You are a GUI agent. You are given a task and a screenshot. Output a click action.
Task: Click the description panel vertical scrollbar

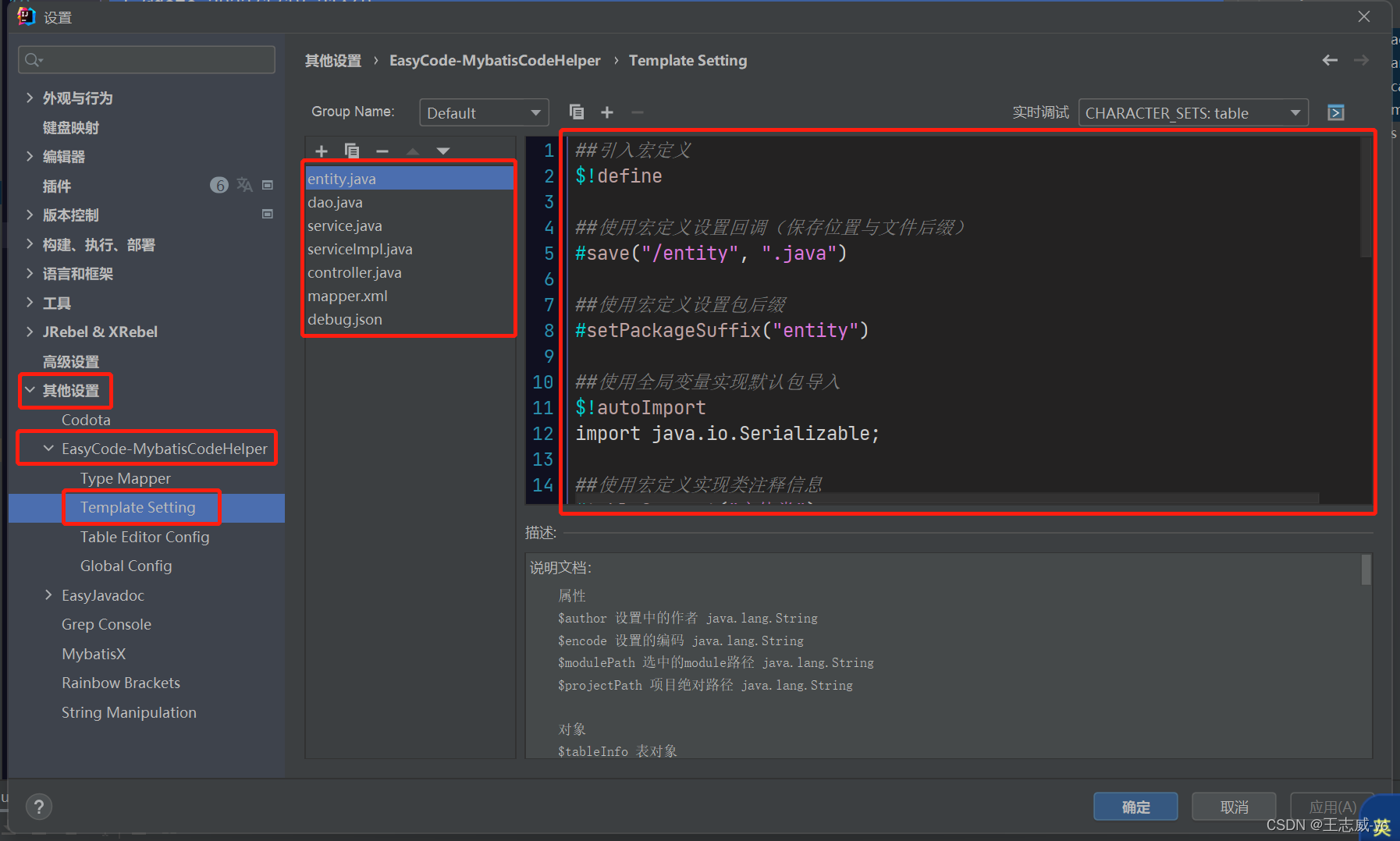[x=1366, y=570]
